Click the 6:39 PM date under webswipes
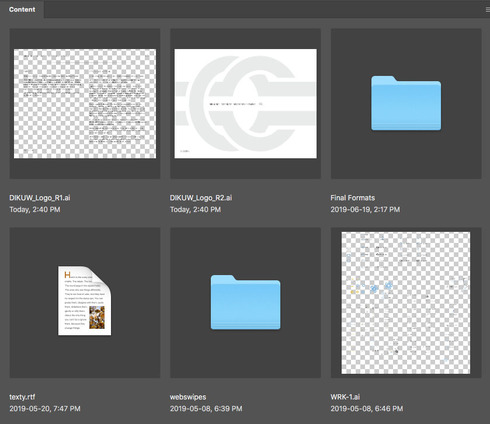The width and height of the screenshot is (490, 424). tap(206, 409)
